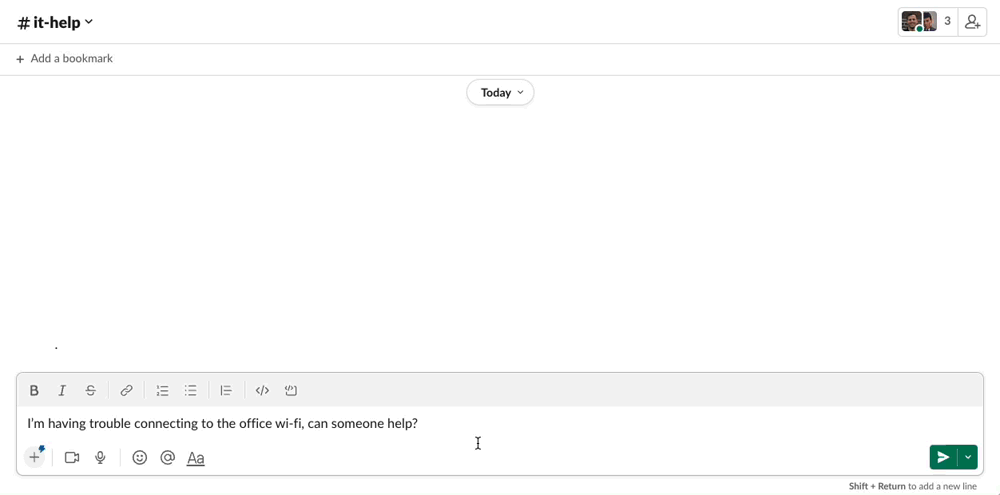Record an audio clip with microphone
The image size is (1000, 495).
100,458
